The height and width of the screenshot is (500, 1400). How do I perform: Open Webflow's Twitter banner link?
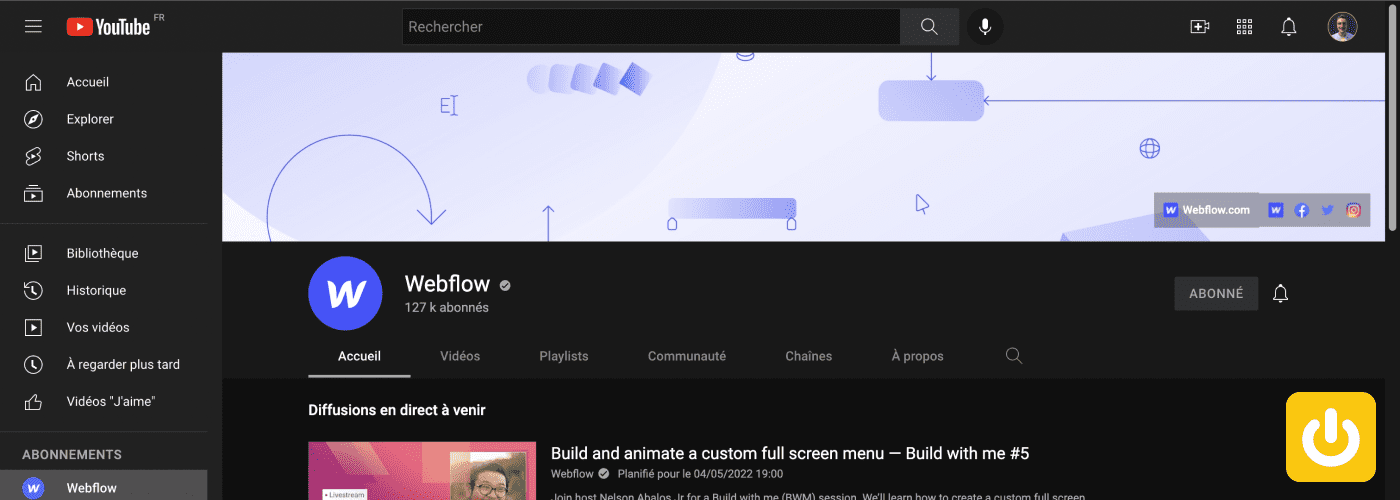point(1327,210)
